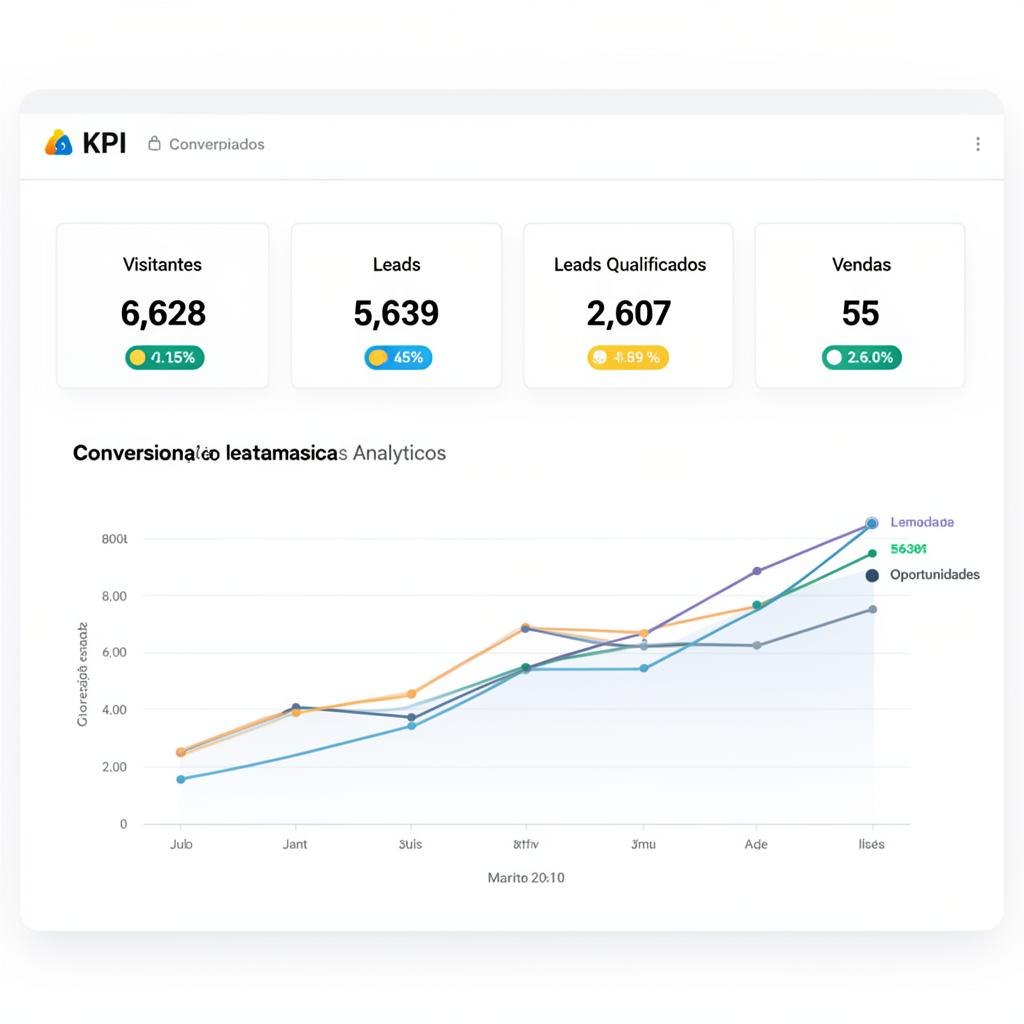This screenshot has height=1024, width=1024.
Task: Click the KPI app logo icon
Action: click(x=57, y=143)
